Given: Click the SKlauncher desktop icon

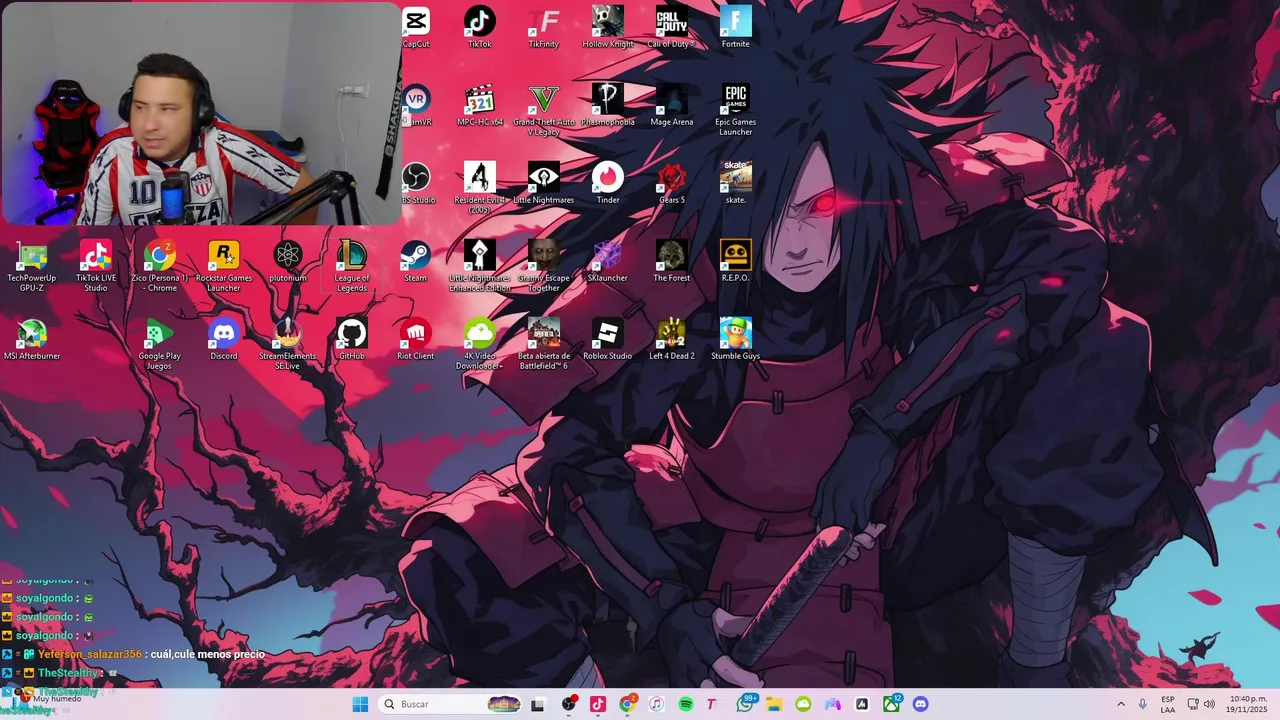Looking at the screenshot, I should tap(608, 261).
